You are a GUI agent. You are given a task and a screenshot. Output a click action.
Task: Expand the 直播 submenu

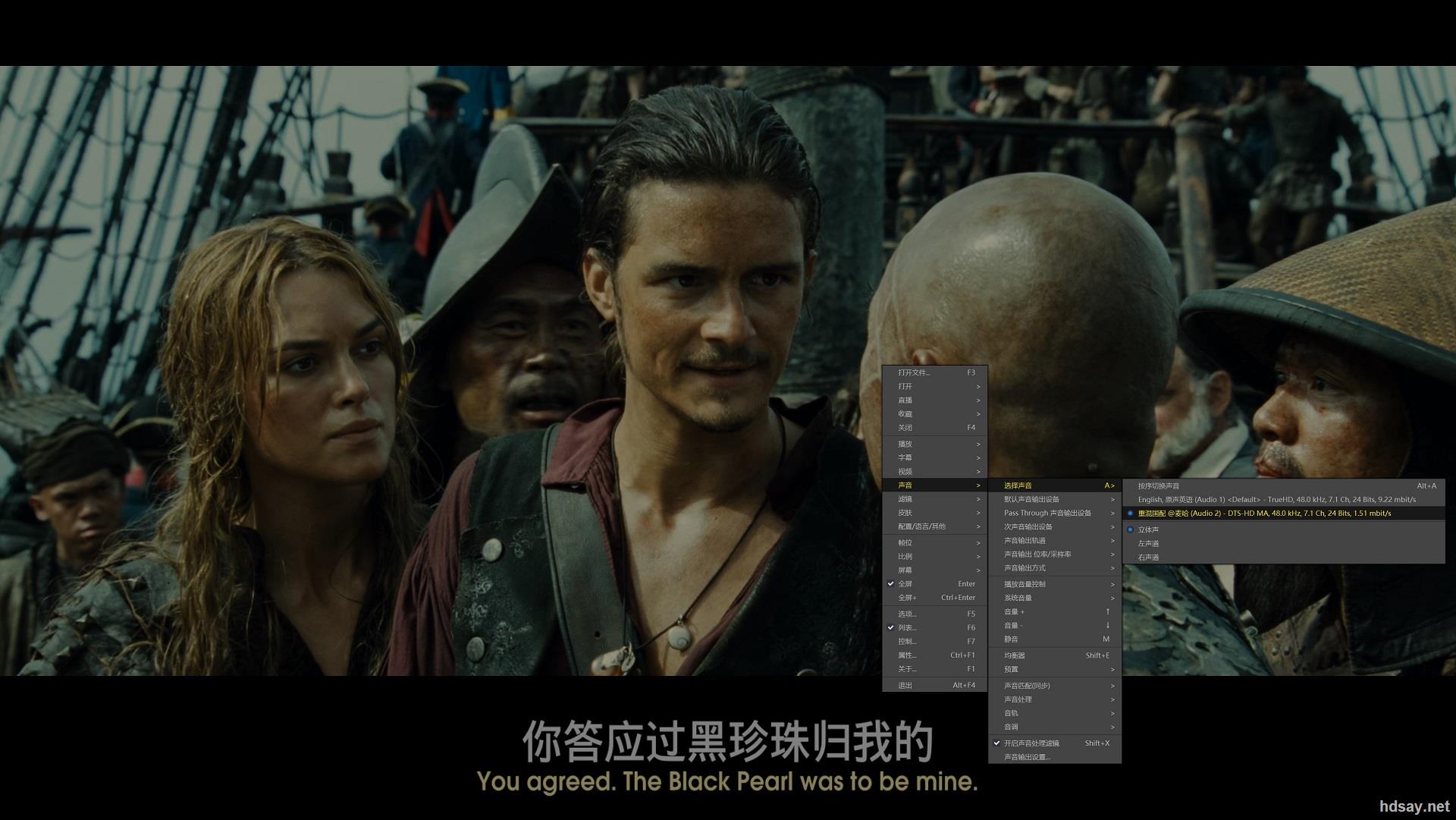[935, 400]
